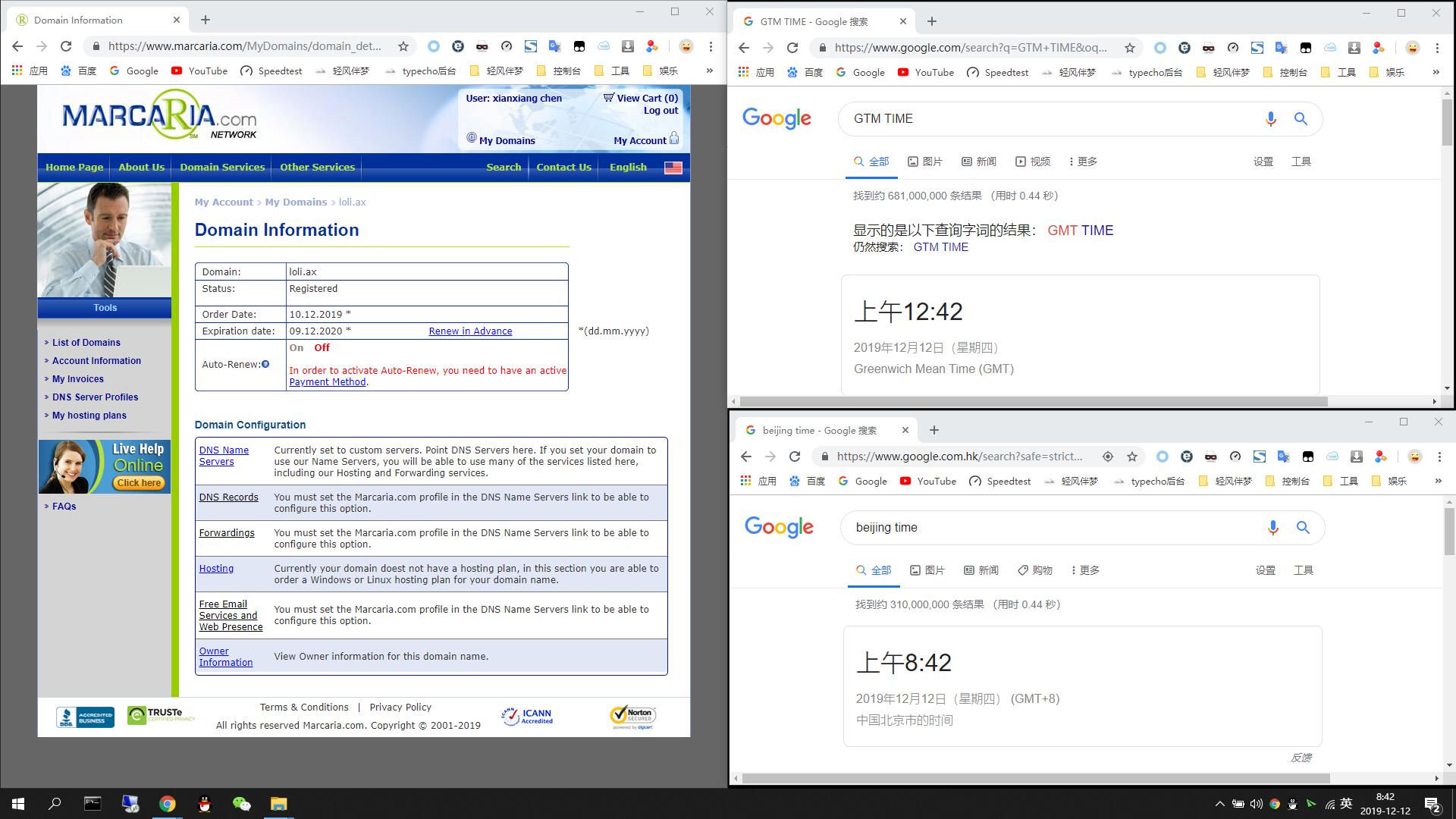Viewport: 1456px width, 819px height.
Task: Turn Auto-Renew On
Action: coord(296,348)
